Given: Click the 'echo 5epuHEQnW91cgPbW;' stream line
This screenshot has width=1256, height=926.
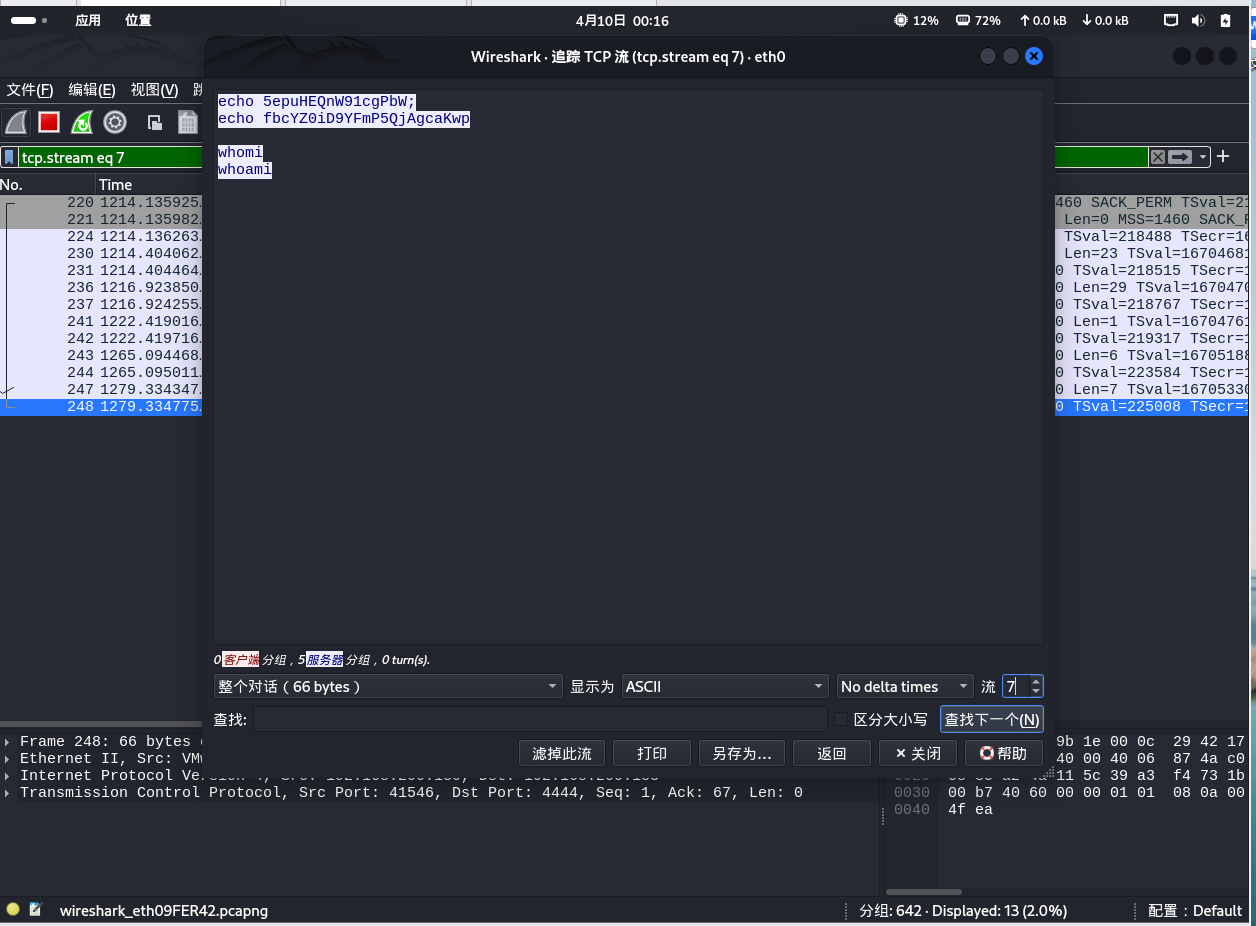Looking at the screenshot, I should (x=317, y=101).
